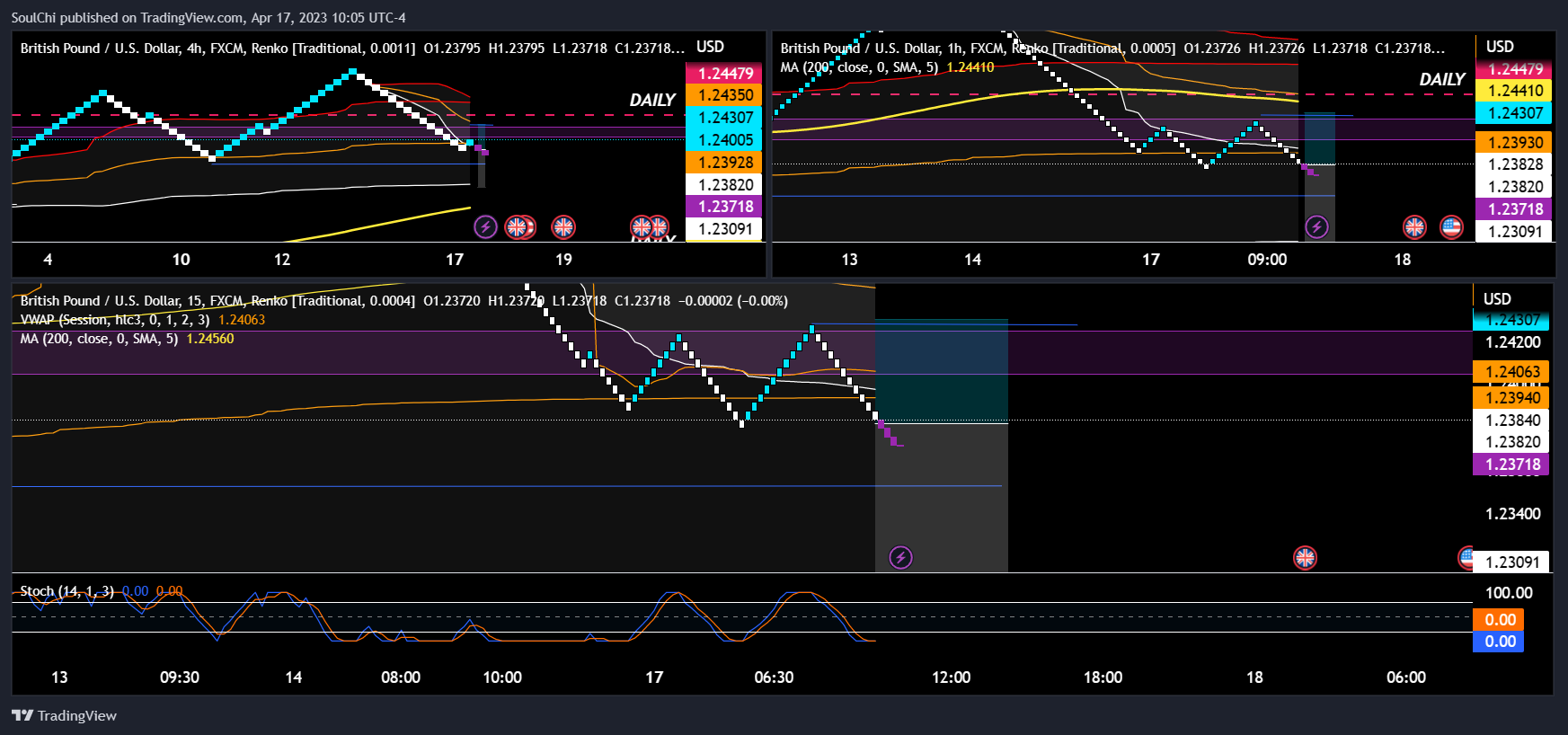Click the USD currency label in 1h chart
Viewport: 1568px width, 735px height.
tap(1500, 47)
